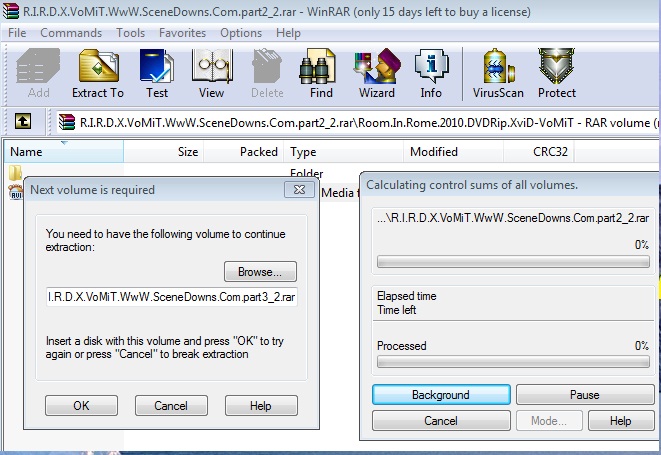This screenshot has width=661, height=455.
Task: Open the View tool icon
Action: click(212, 73)
